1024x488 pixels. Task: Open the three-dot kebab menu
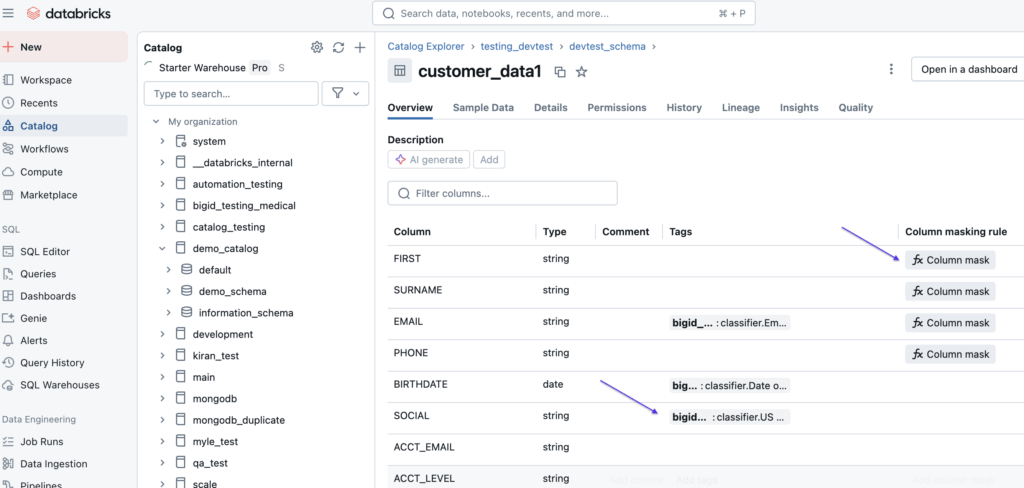click(891, 69)
